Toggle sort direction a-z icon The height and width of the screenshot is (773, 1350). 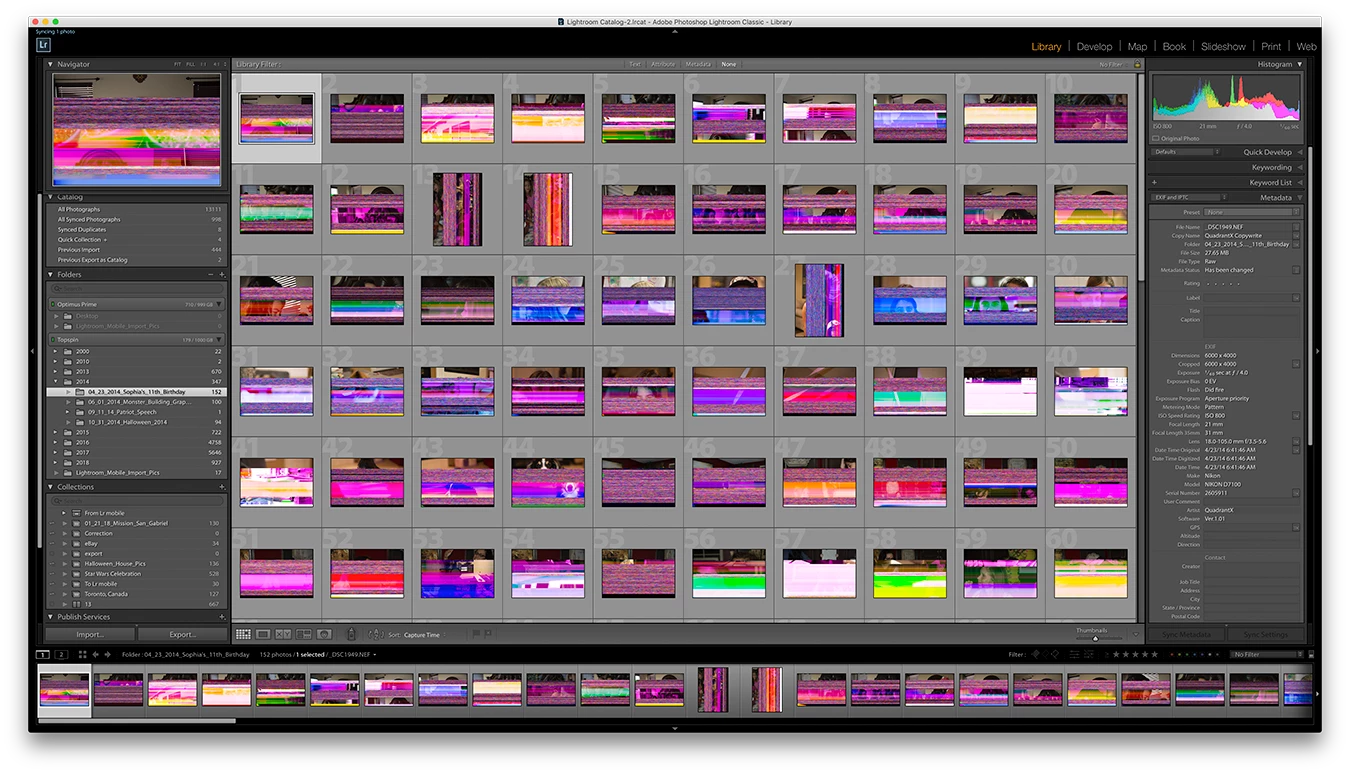pos(376,634)
